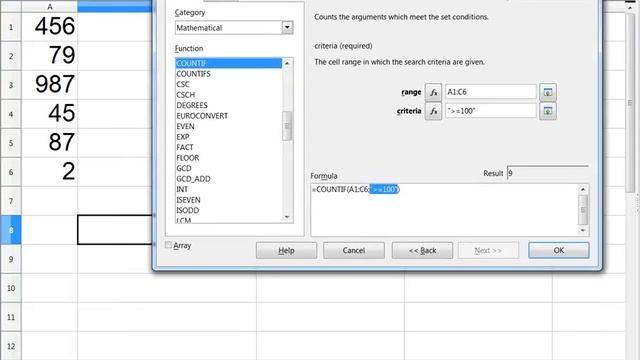640x360 pixels.
Task: Click the Help button
Action: [x=286, y=250]
